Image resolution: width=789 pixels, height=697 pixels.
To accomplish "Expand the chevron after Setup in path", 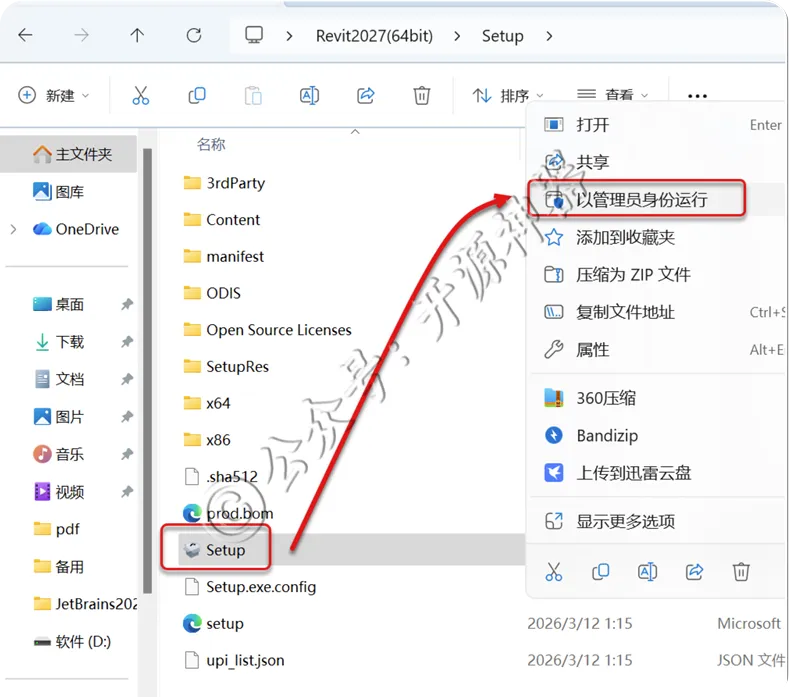I will (x=549, y=36).
